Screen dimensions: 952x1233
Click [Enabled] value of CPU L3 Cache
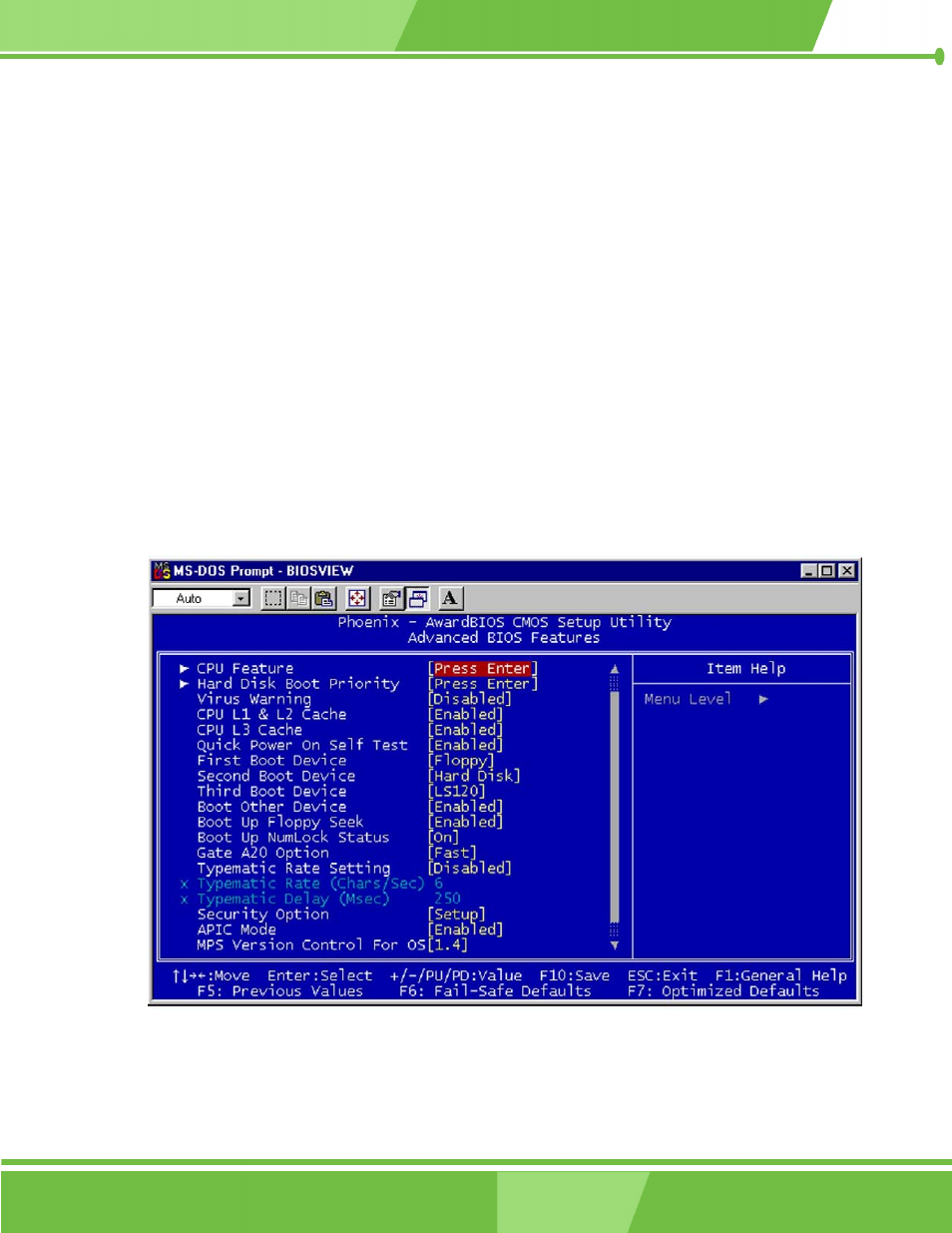pyautogui.click(x=465, y=730)
